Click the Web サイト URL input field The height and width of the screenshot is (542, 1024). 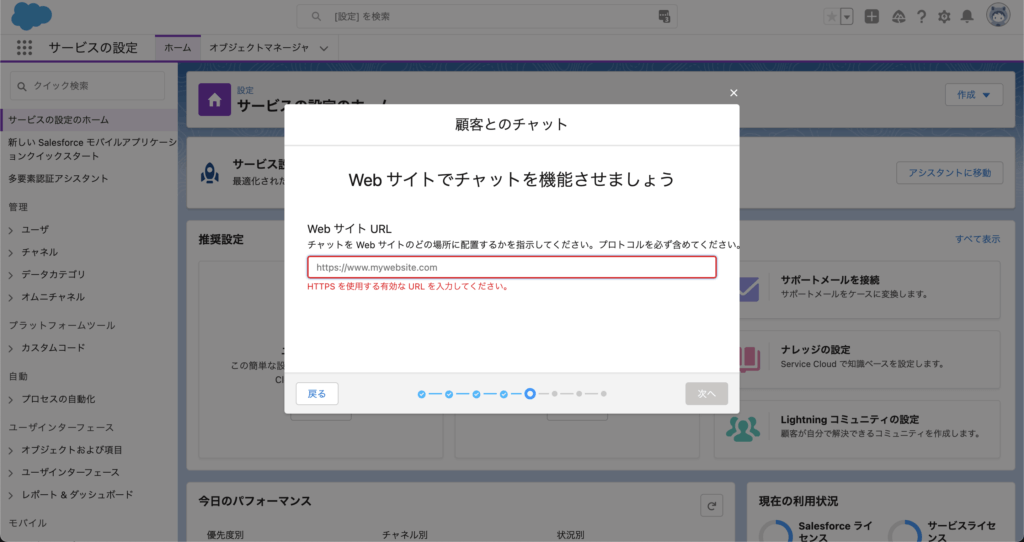pos(512,267)
